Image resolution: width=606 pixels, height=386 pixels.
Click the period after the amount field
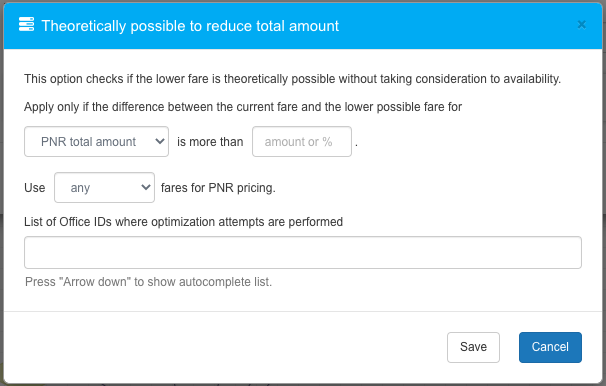(x=356, y=145)
